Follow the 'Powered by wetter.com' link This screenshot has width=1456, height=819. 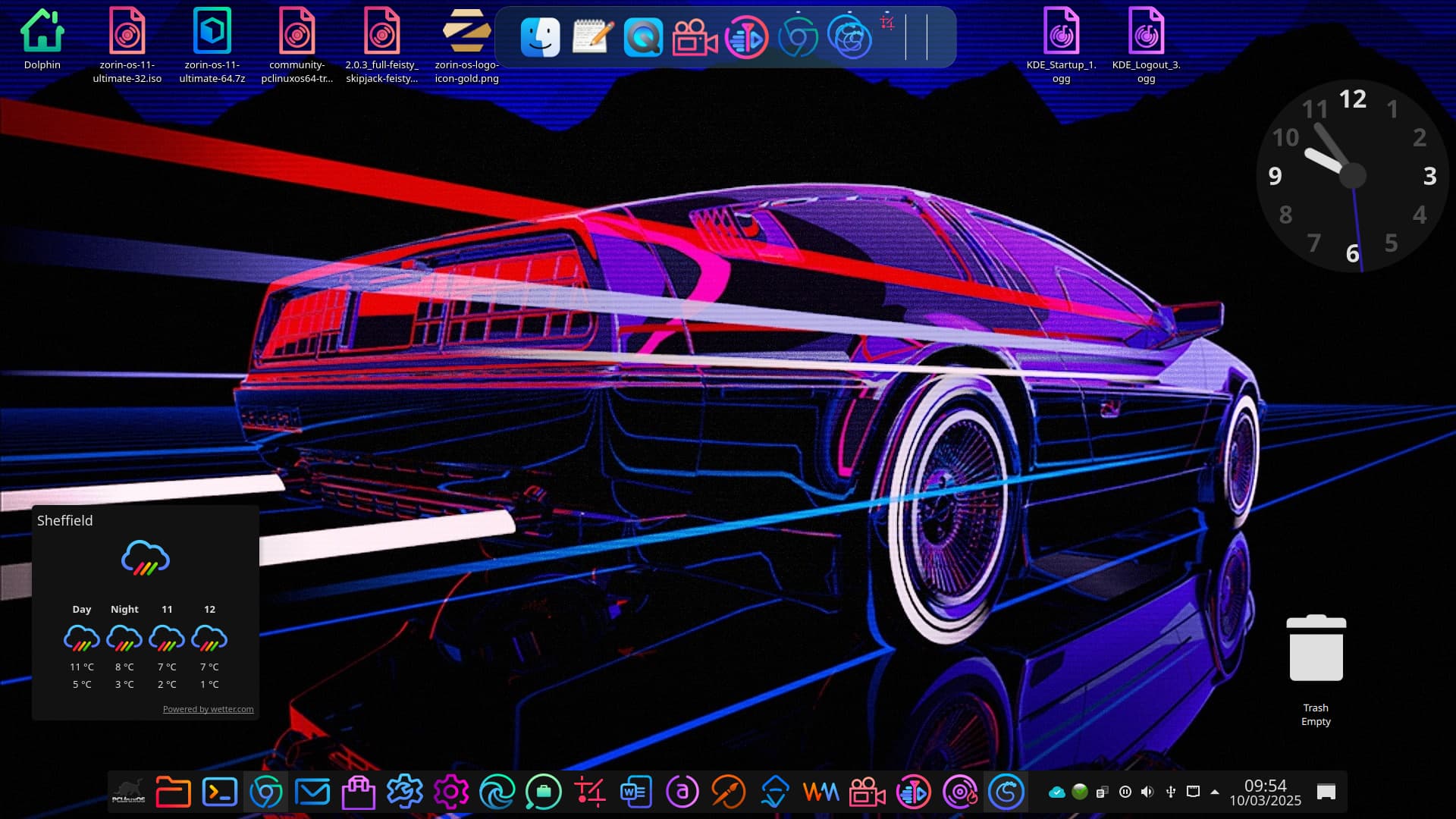208,709
